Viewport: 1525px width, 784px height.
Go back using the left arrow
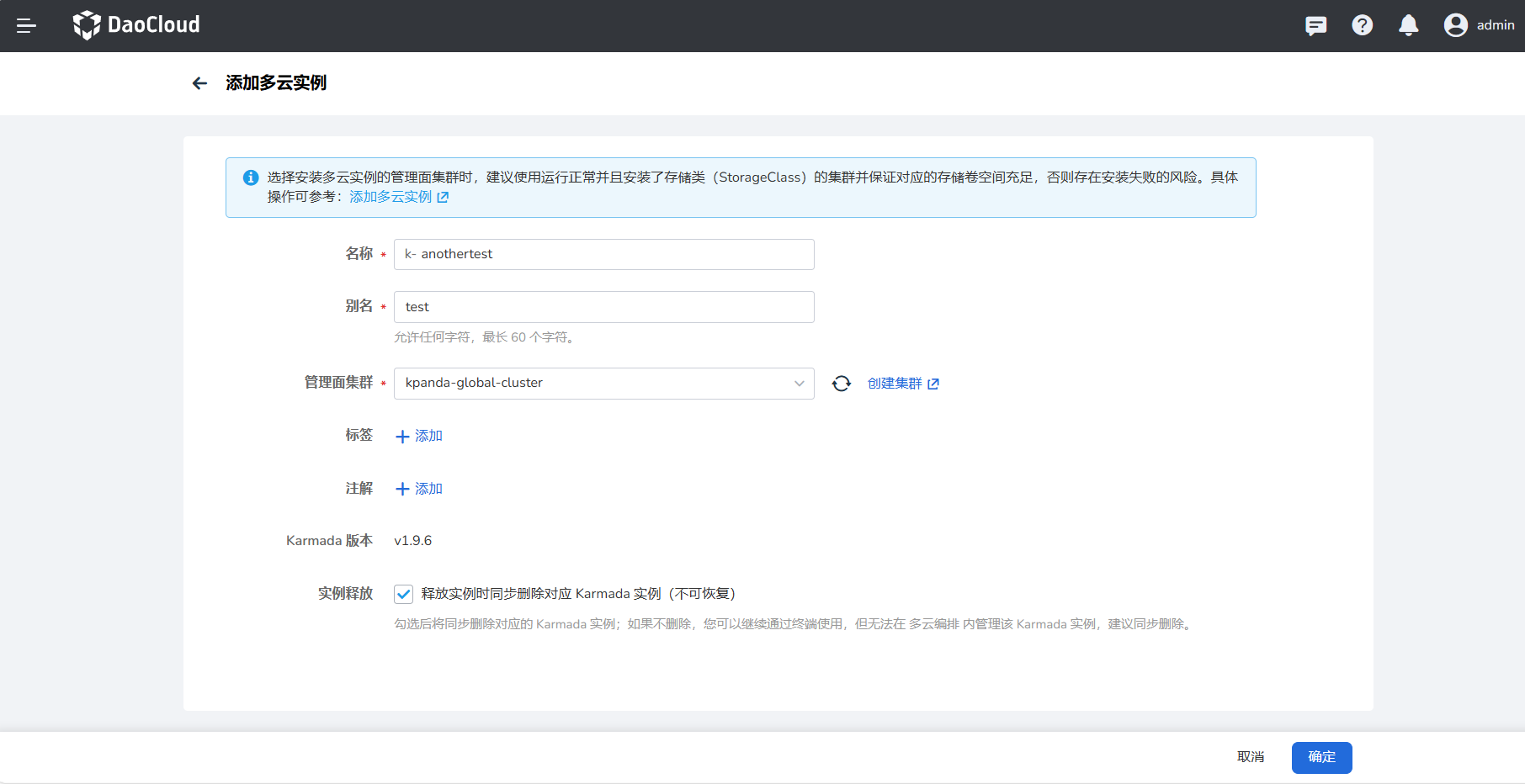coord(199,83)
